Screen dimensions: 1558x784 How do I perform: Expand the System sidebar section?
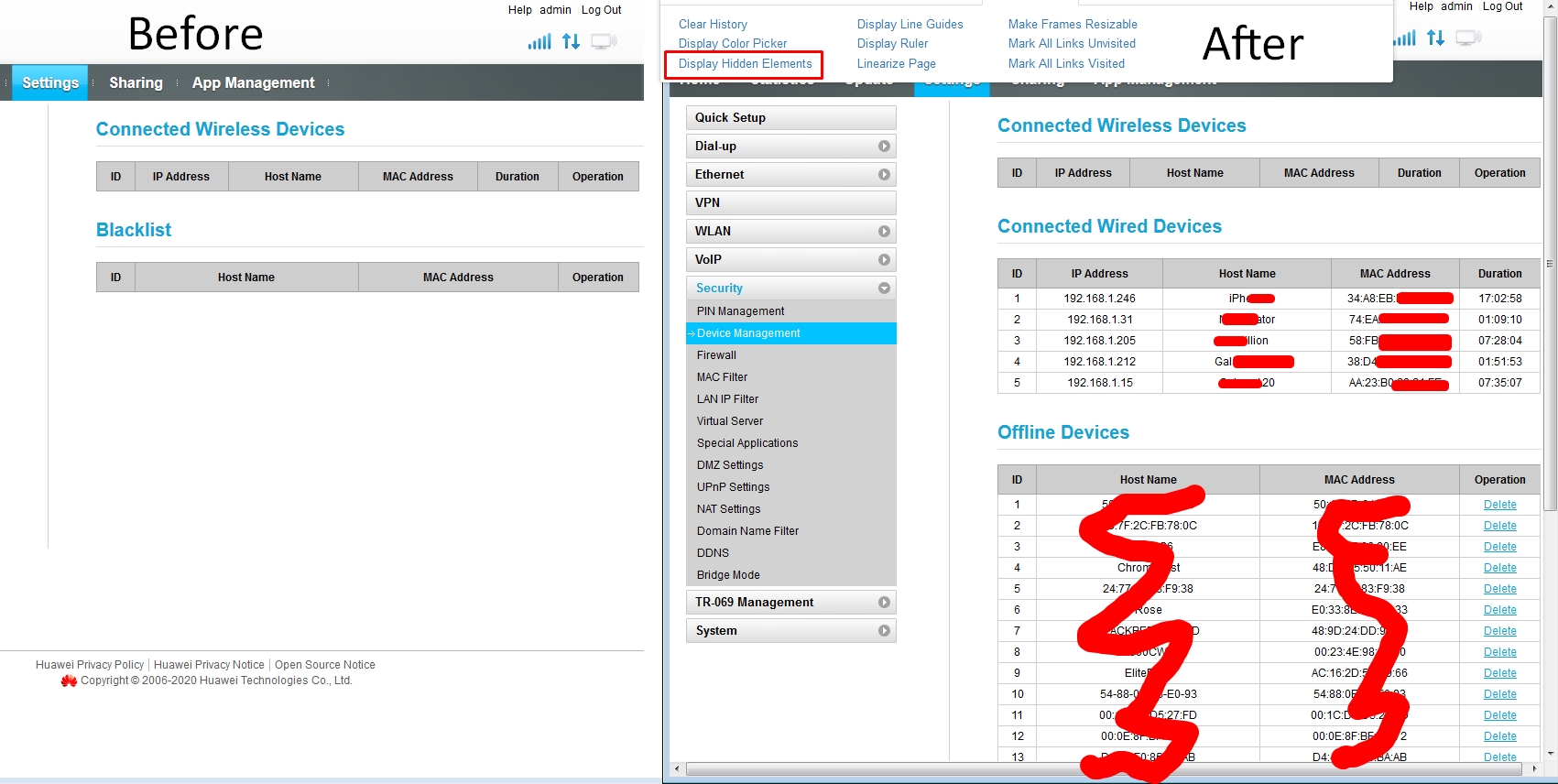[x=883, y=631]
